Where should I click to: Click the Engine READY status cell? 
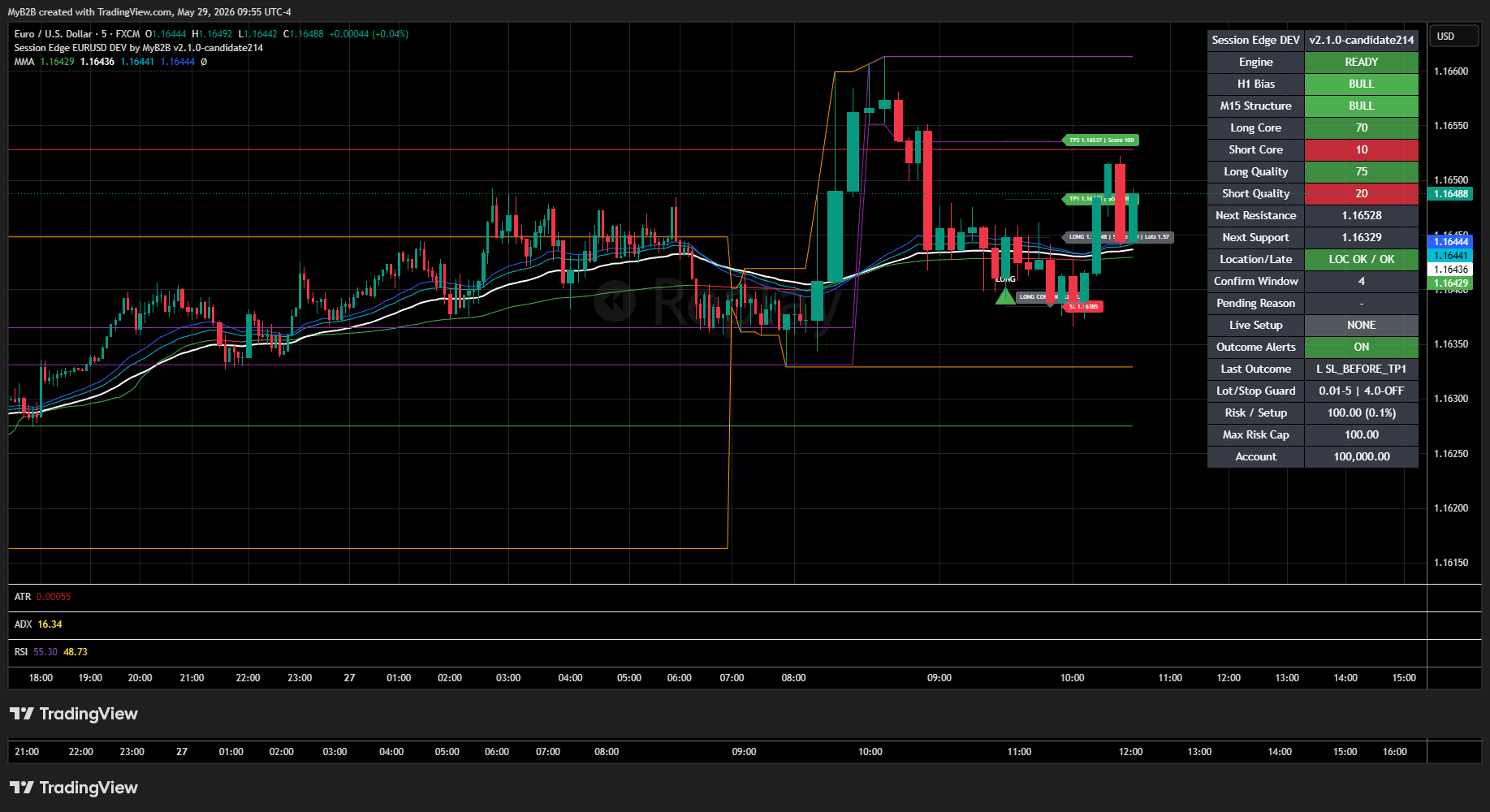click(x=1362, y=62)
